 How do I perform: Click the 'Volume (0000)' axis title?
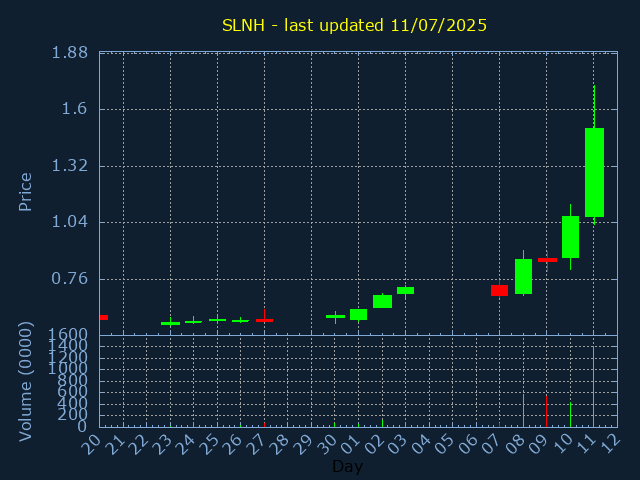[25, 382]
